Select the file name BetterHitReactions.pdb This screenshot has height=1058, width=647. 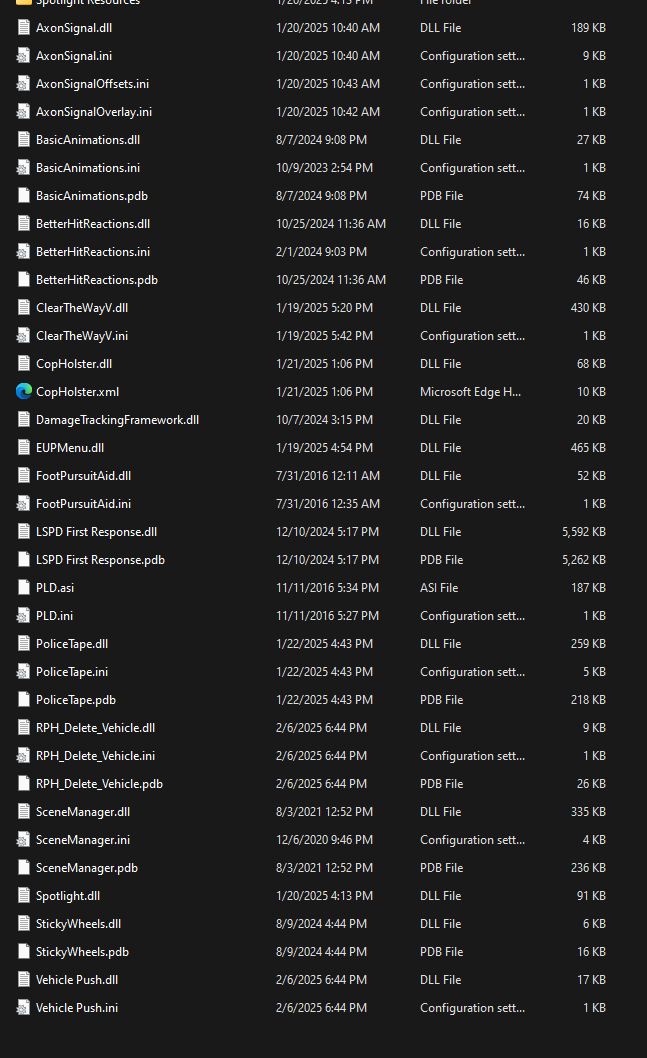pyautogui.click(x=96, y=280)
